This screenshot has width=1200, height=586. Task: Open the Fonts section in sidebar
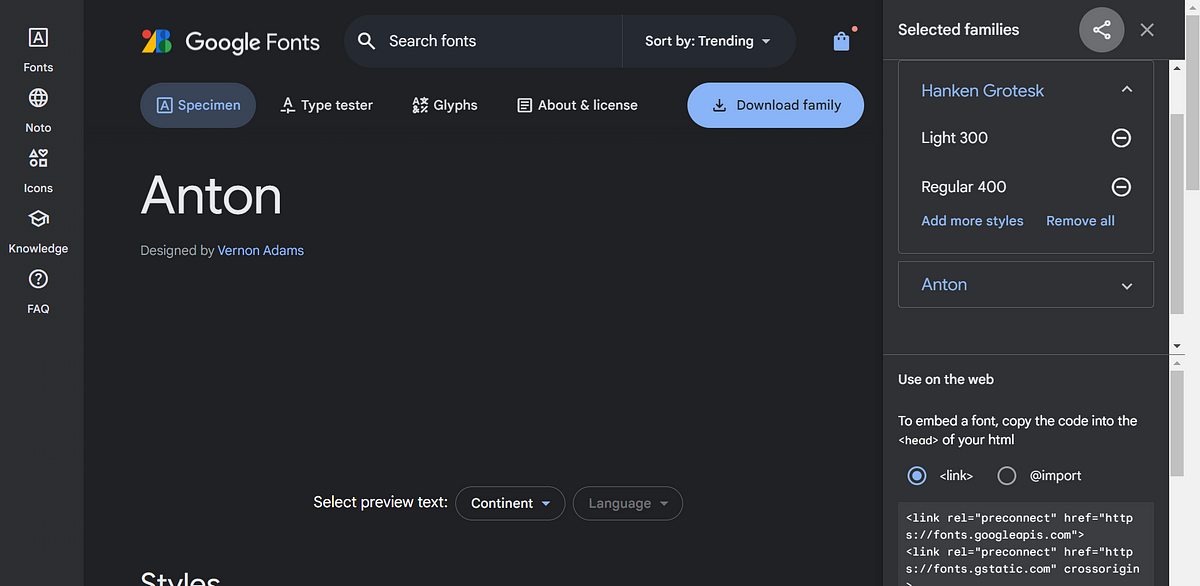click(x=38, y=50)
